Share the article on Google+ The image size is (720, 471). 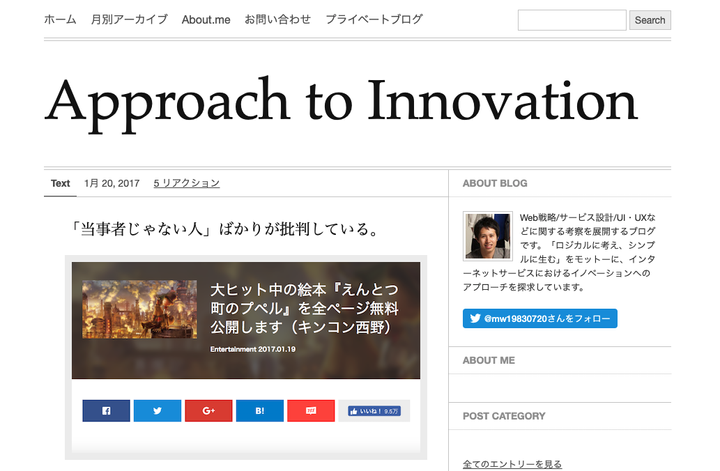click(x=208, y=410)
